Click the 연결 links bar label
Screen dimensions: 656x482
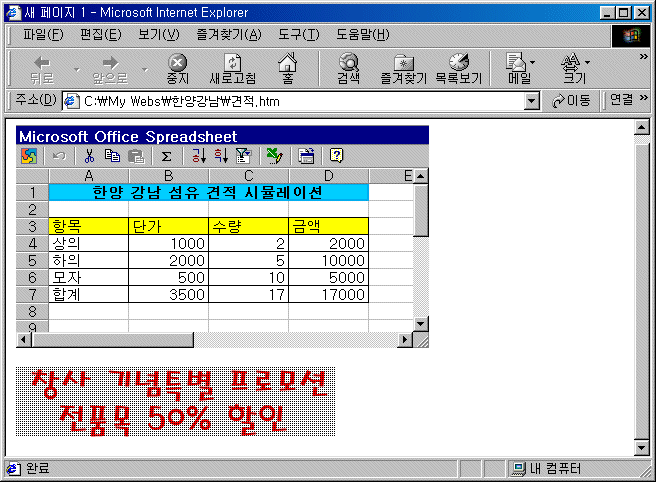[x=621, y=100]
